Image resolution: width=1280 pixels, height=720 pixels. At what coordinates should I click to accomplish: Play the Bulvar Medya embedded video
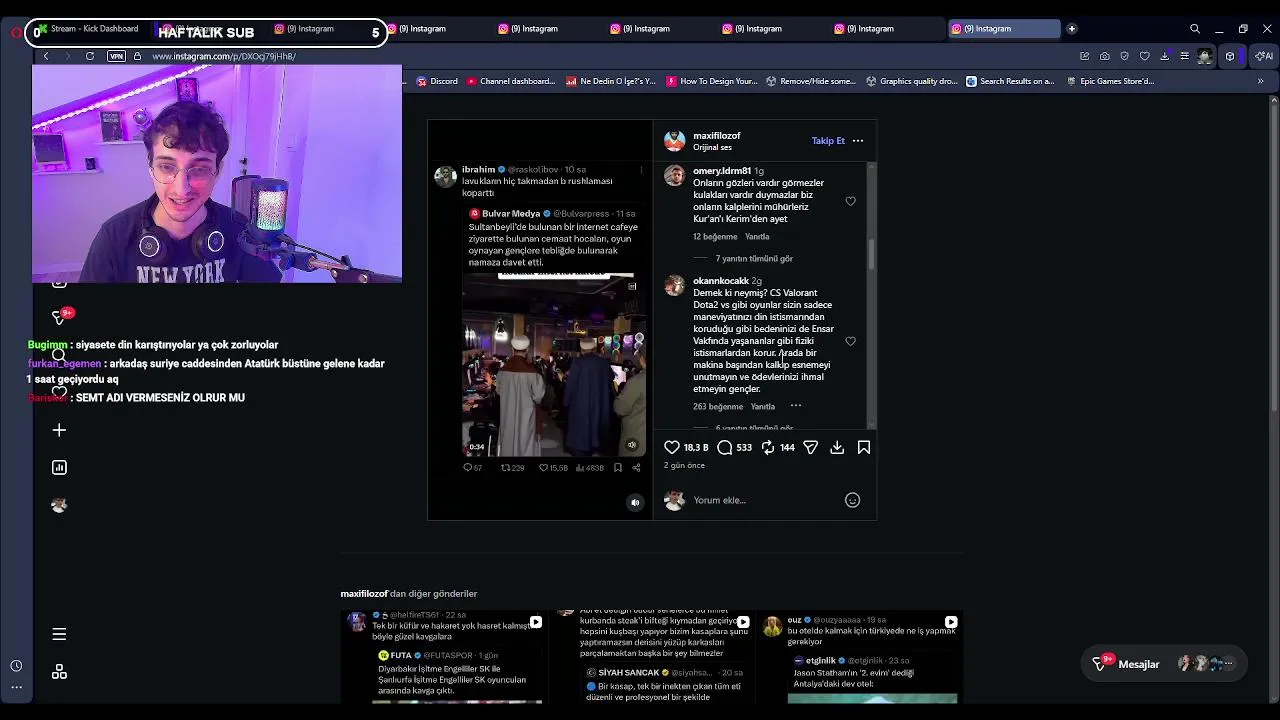pos(553,365)
